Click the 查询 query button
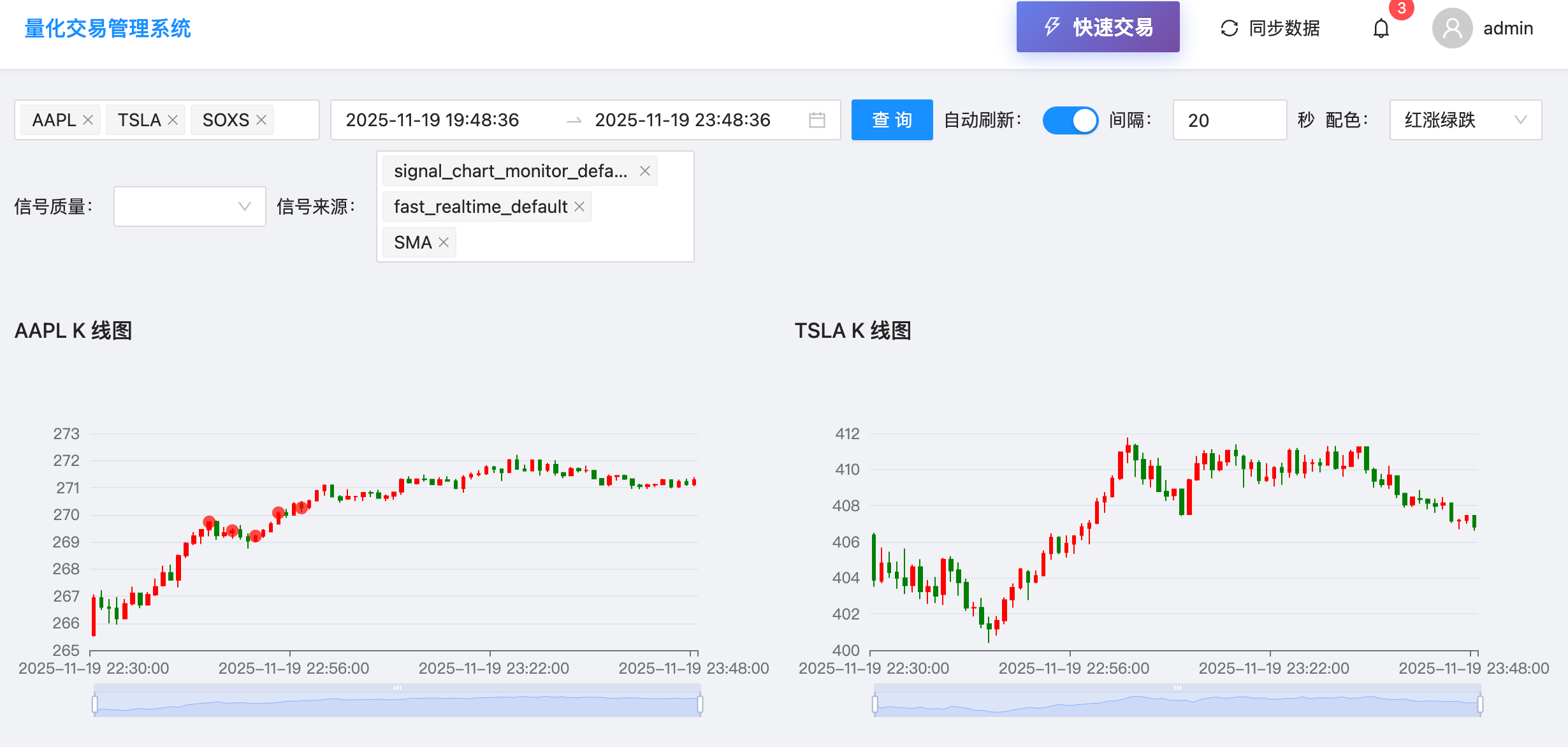Image resolution: width=1568 pixels, height=747 pixels. (x=892, y=120)
